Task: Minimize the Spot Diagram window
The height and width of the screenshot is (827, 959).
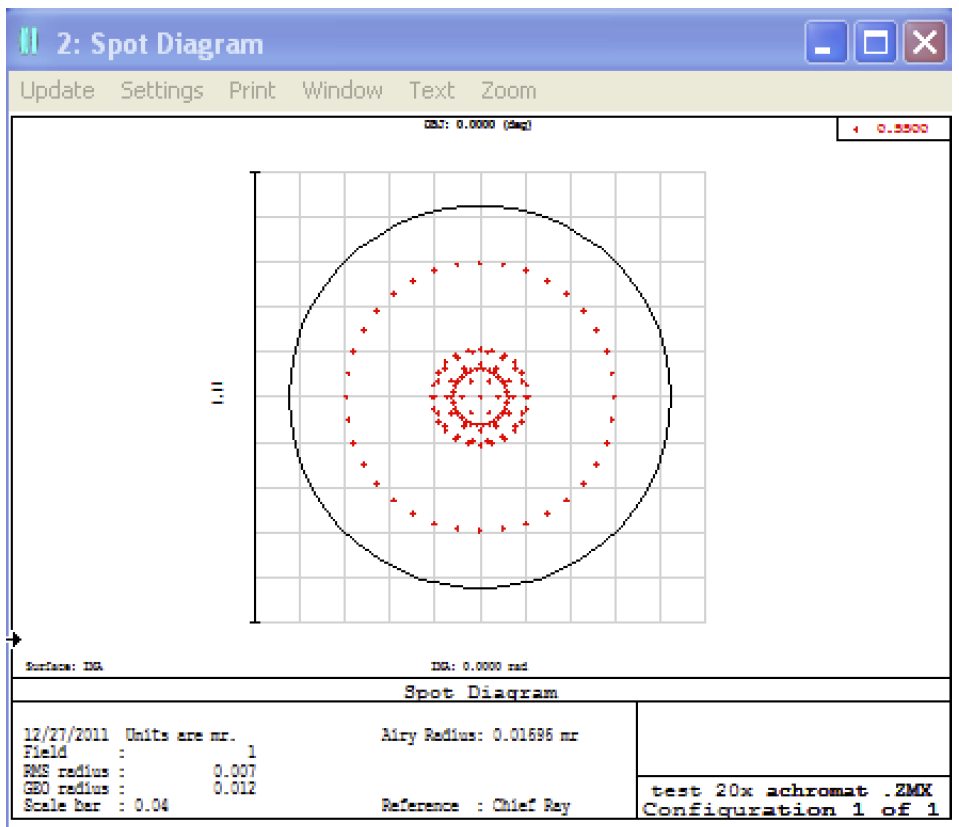Action: coord(826,44)
